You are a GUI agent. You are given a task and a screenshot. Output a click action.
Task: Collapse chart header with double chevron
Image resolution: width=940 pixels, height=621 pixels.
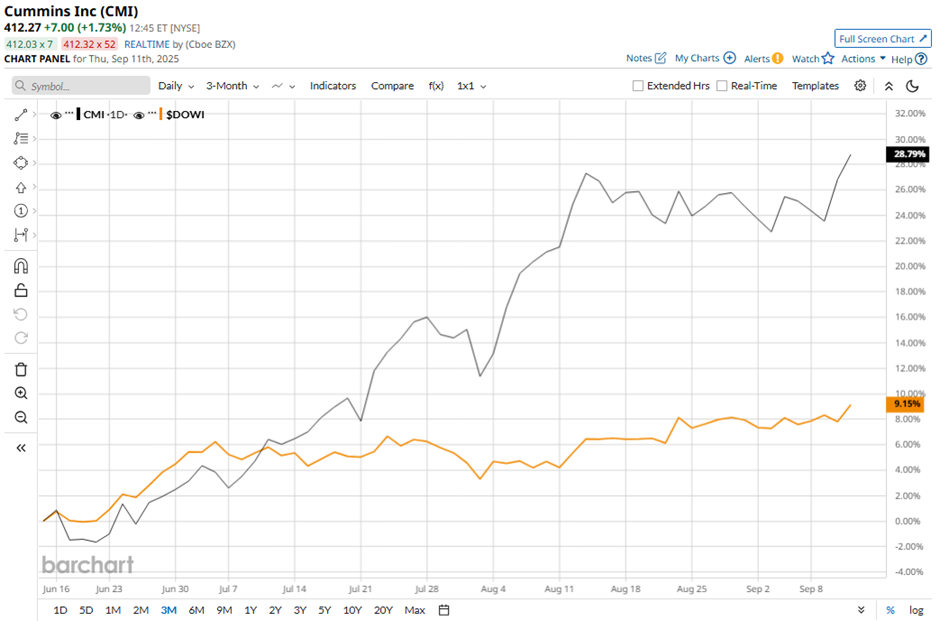click(x=888, y=86)
